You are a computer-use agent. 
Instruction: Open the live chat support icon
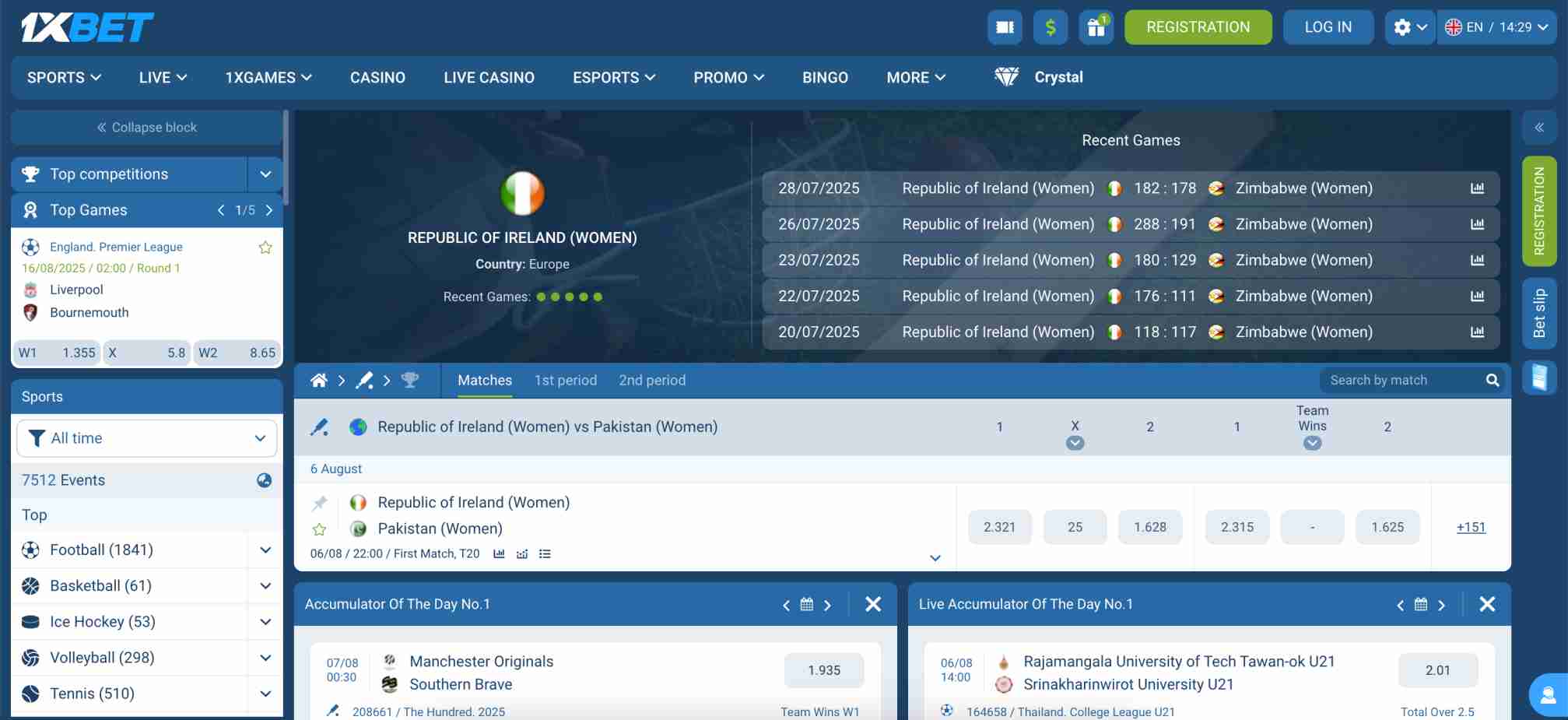coord(1549,694)
